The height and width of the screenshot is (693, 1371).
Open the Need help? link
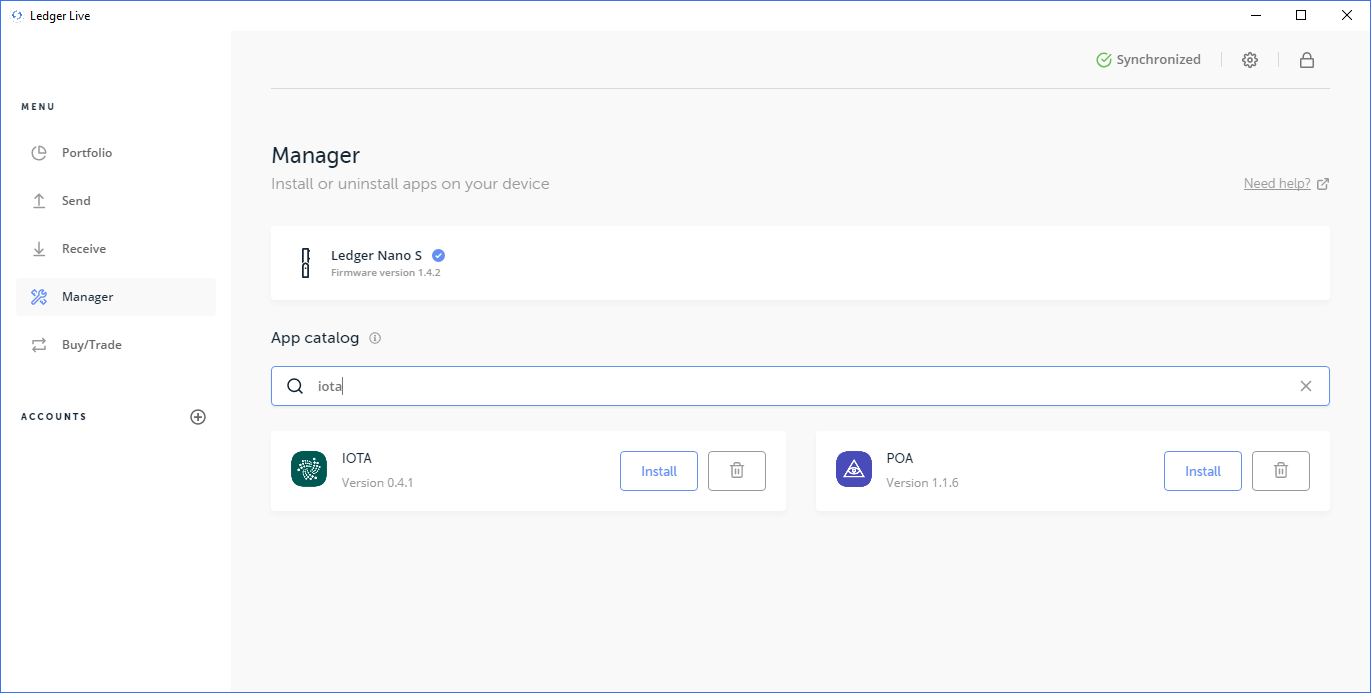1277,184
